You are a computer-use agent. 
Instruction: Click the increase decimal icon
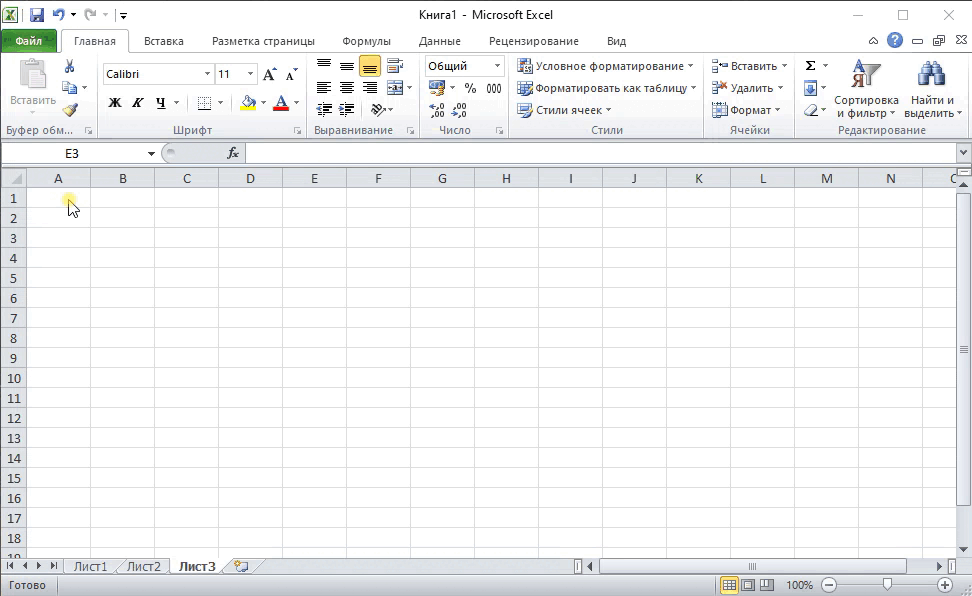tap(436, 110)
